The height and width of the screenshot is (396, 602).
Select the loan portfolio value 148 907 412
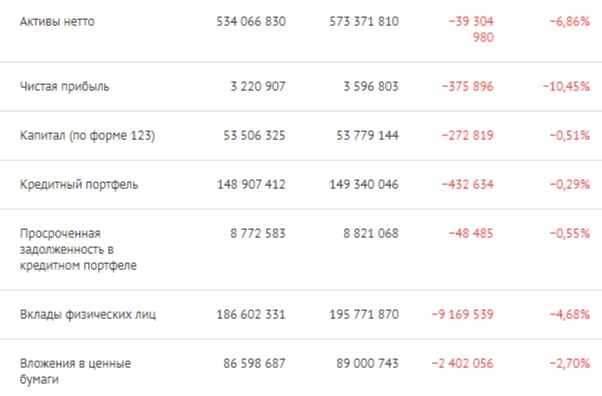251,185
